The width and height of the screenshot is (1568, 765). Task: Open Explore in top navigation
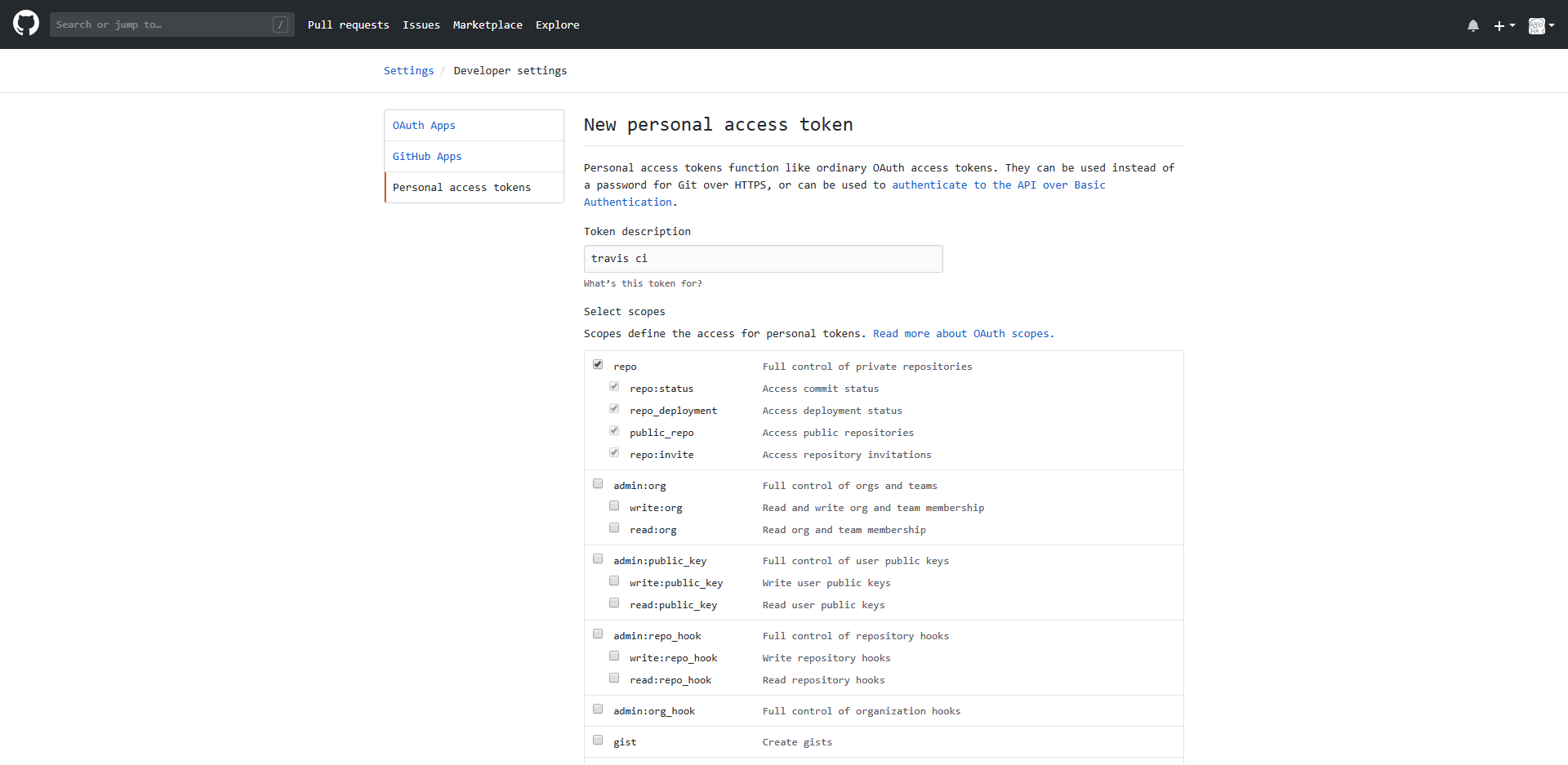(x=557, y=25)
